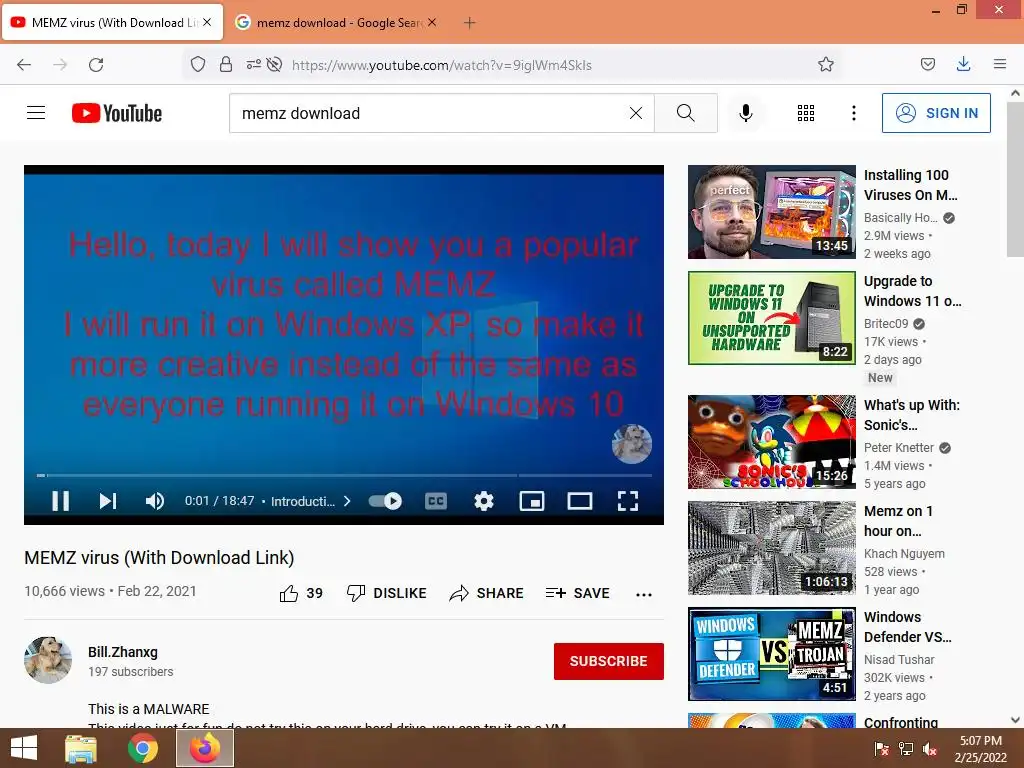Open Firefox application menu

pyautogui.click(x=999, y=64)
